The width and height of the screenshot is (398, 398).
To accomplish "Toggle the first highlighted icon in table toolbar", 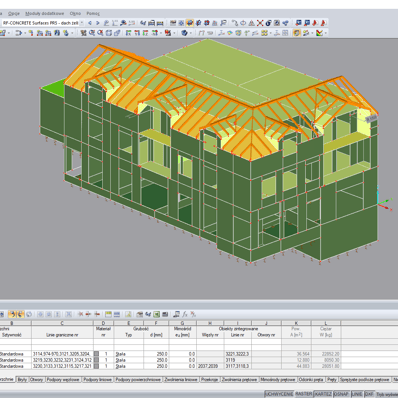I will point(12,314).
